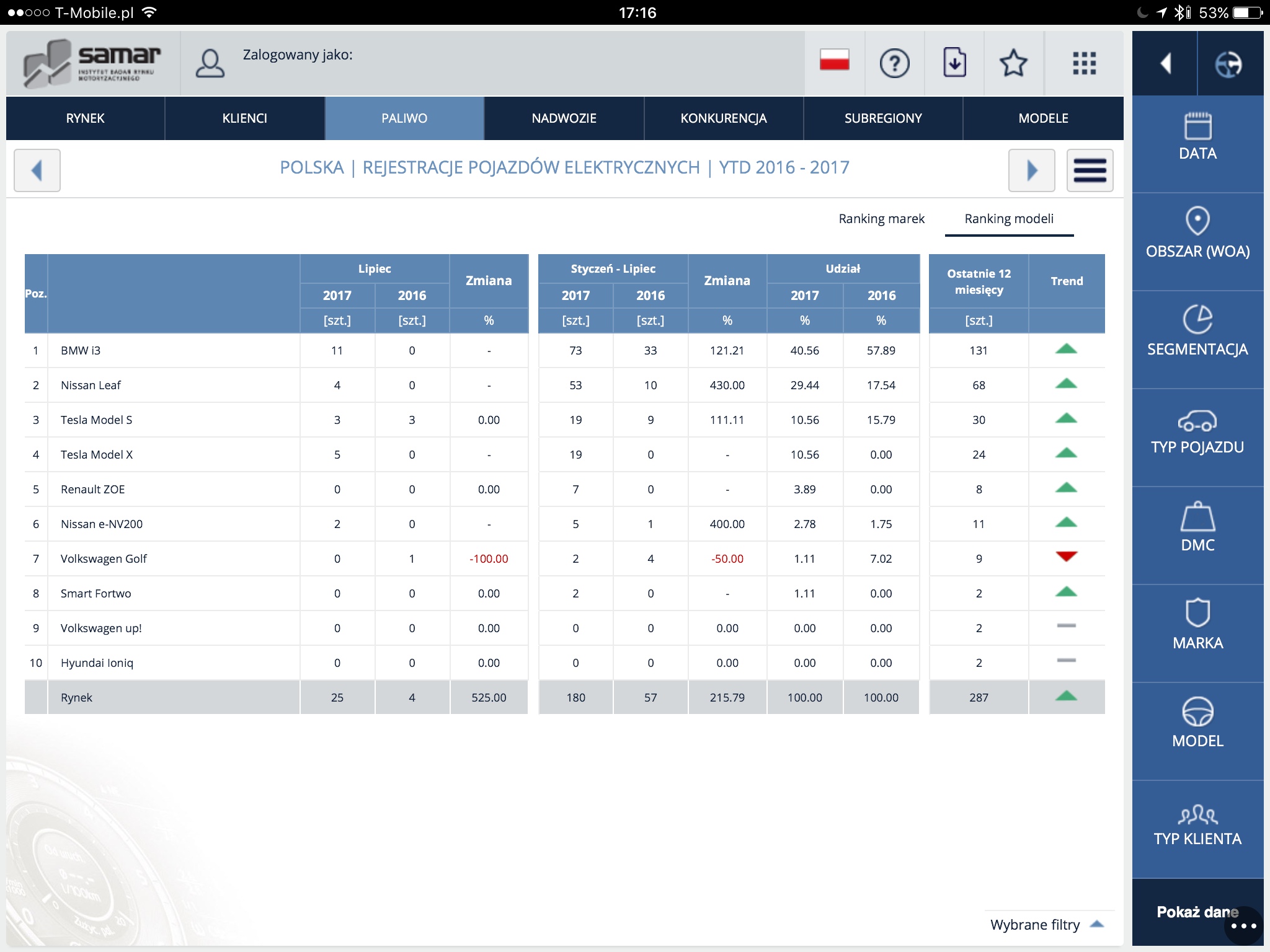Viewport: 1270px width, 952px height.
Task: Select the PALIWO tab
Action: pyautogui.click(x=404, y=118)
